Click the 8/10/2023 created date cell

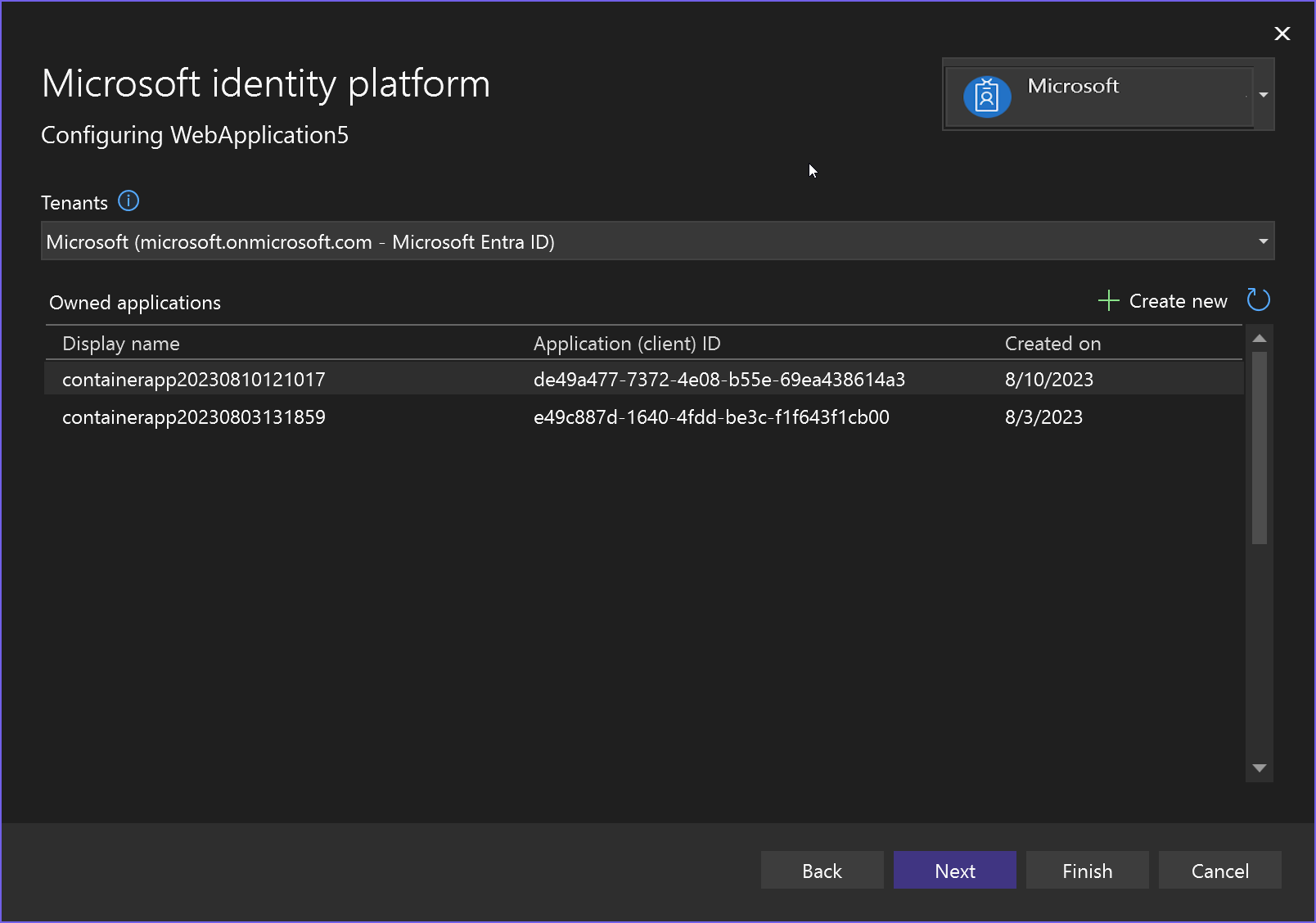pyautogui.click(x=1049, y=380)
